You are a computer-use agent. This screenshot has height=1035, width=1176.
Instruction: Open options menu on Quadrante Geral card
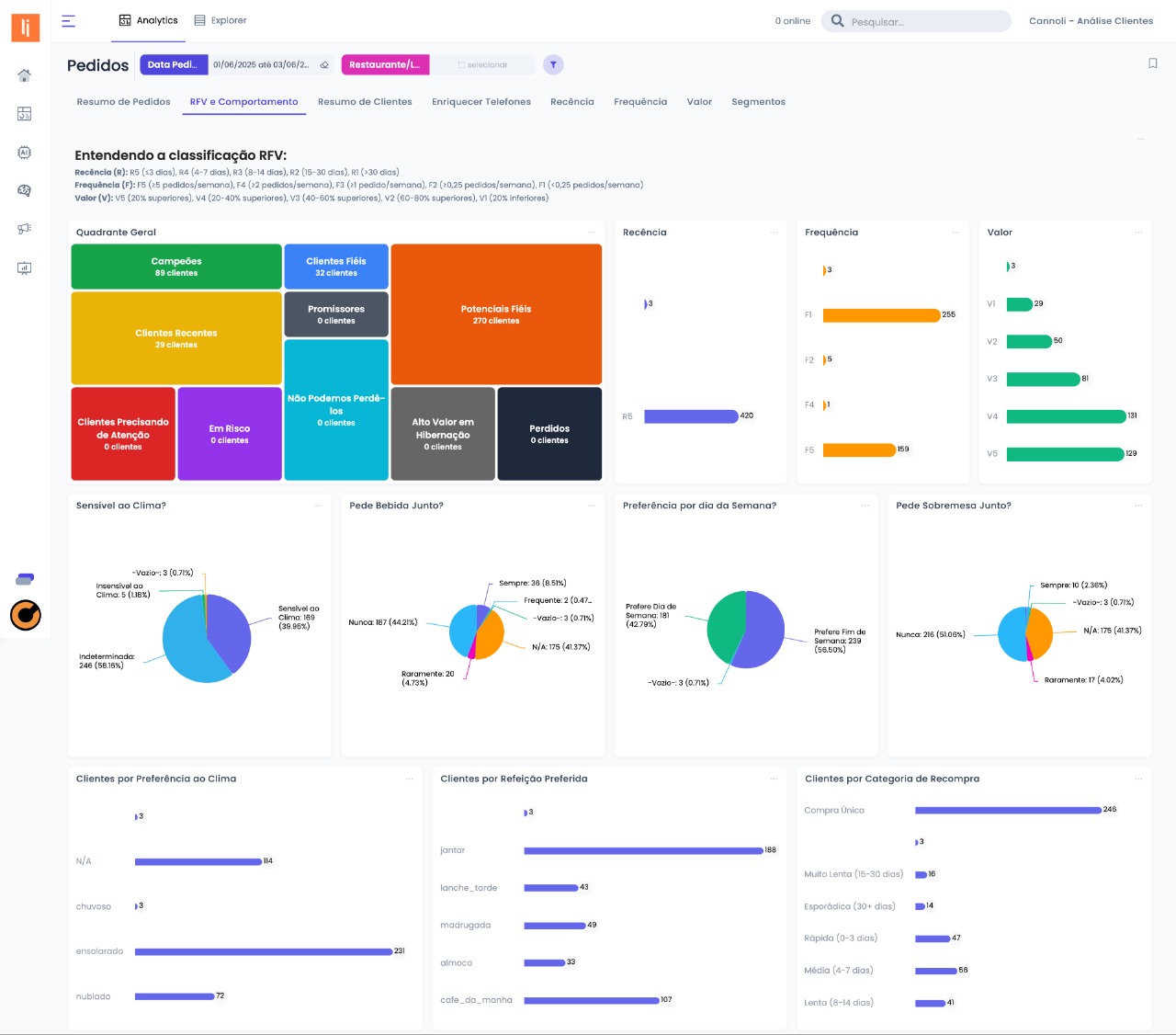click(592, 233)
